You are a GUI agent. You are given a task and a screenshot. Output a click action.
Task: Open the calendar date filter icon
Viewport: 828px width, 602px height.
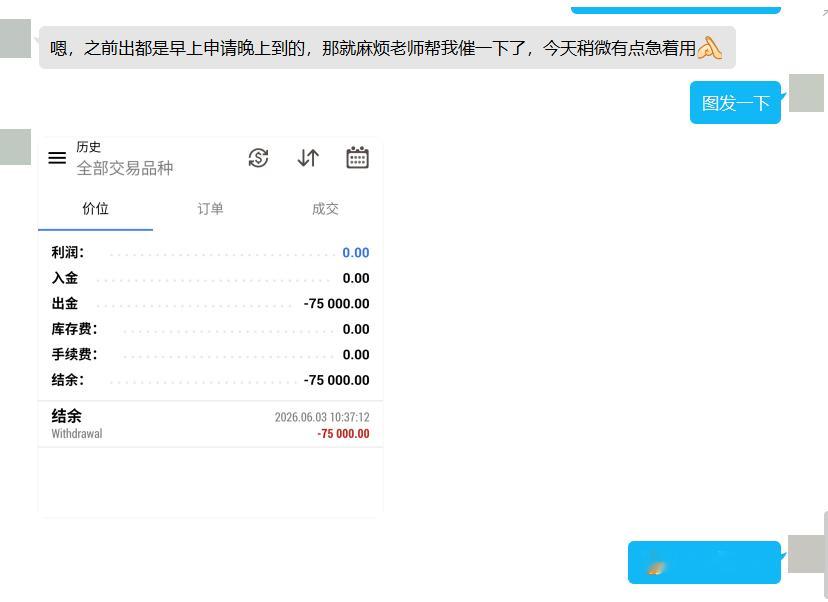tap(357, 158)
